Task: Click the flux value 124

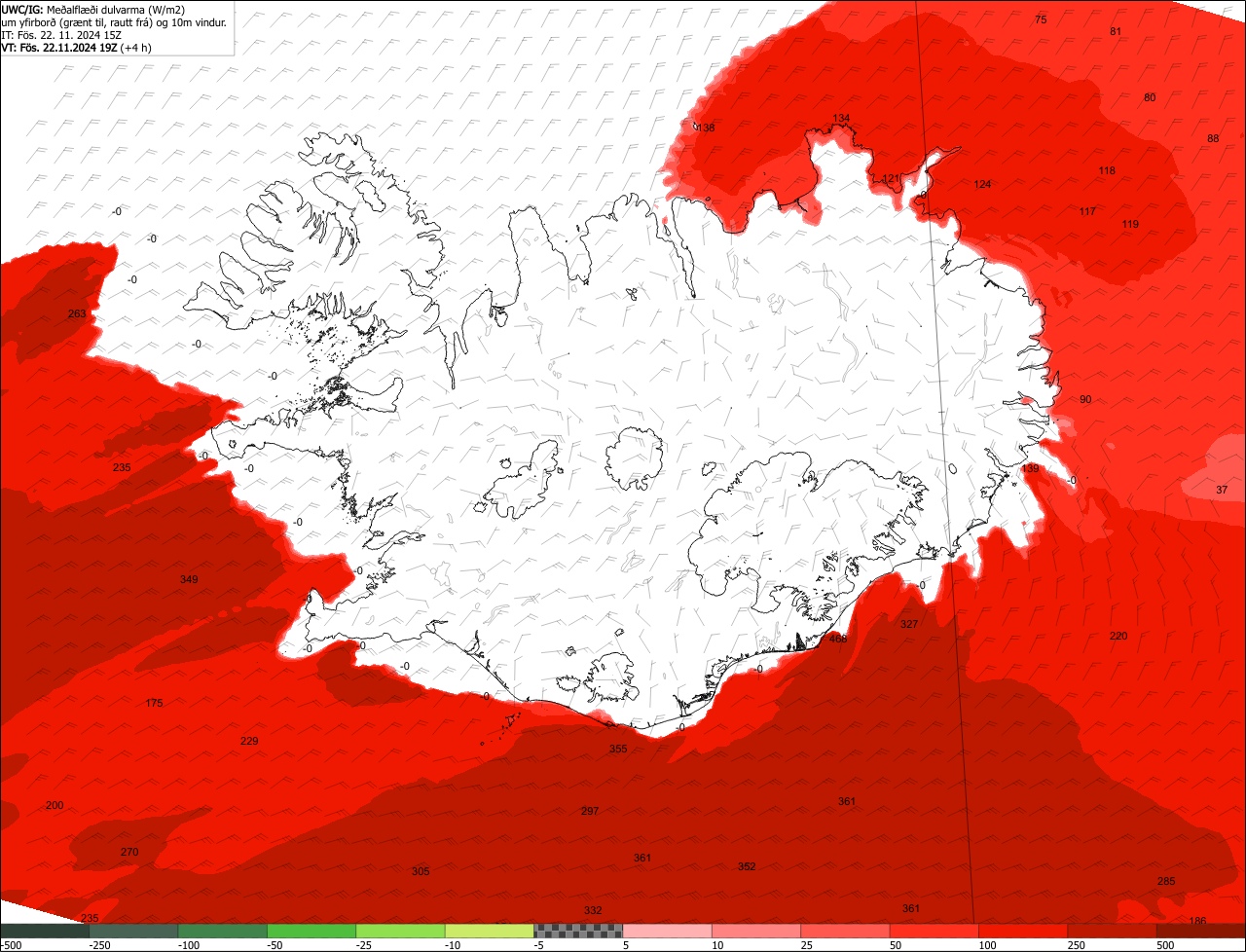Action: pos(982,184)
